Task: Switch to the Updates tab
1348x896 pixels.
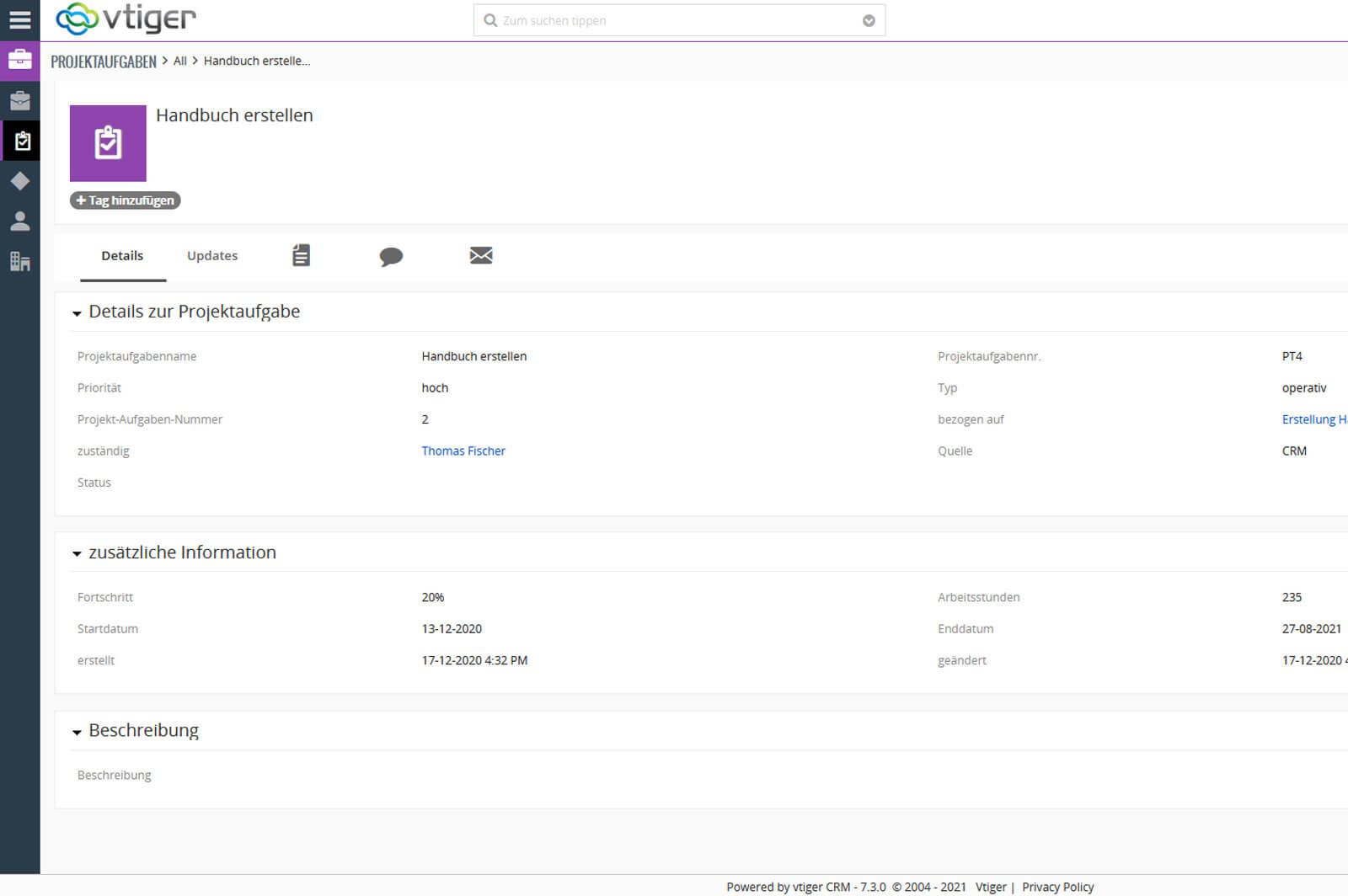Action: coord(212,256)
